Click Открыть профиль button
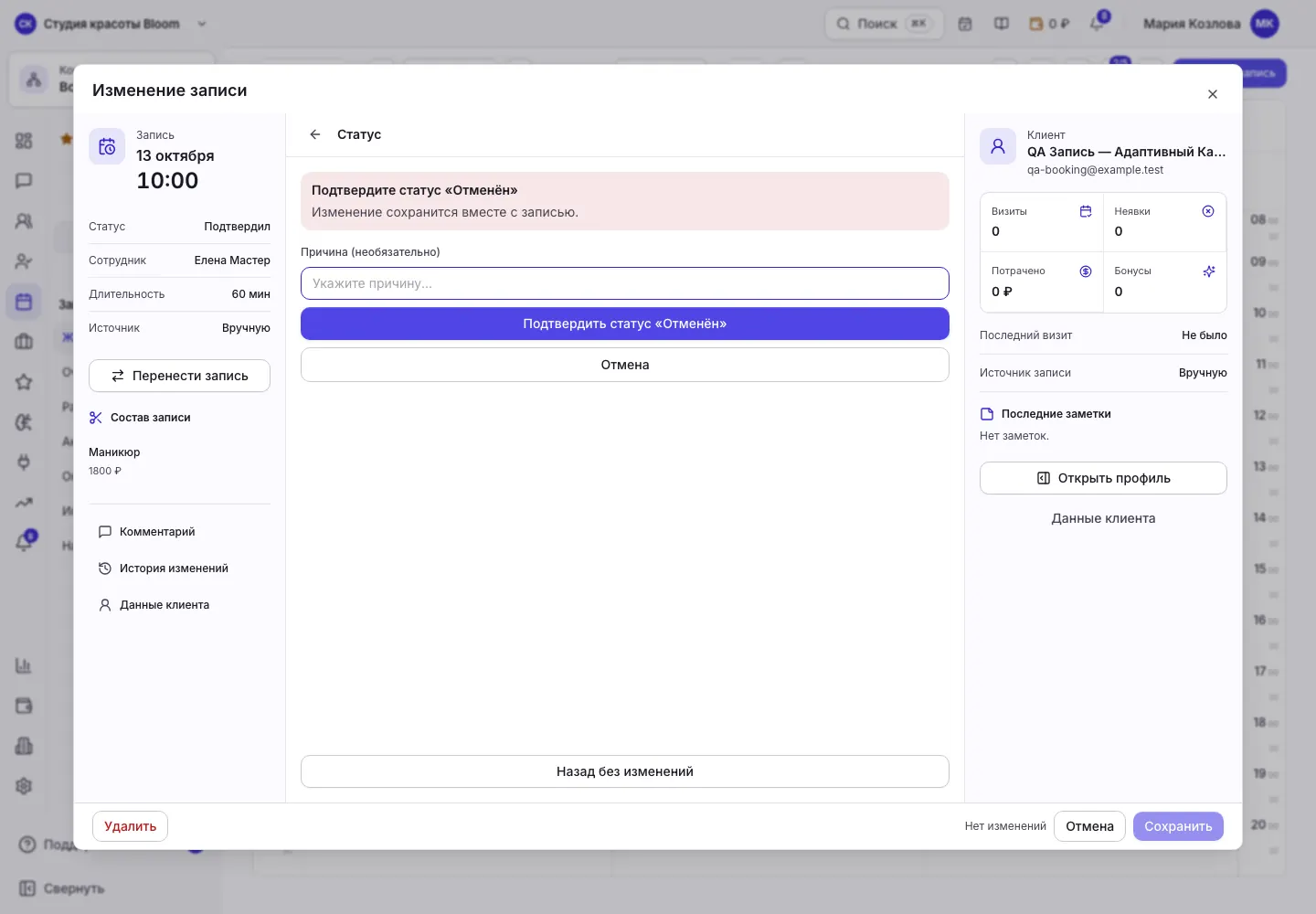The height and width of the screenshot is (914, 1316). pyautogui.click(x=1103, y=478)
